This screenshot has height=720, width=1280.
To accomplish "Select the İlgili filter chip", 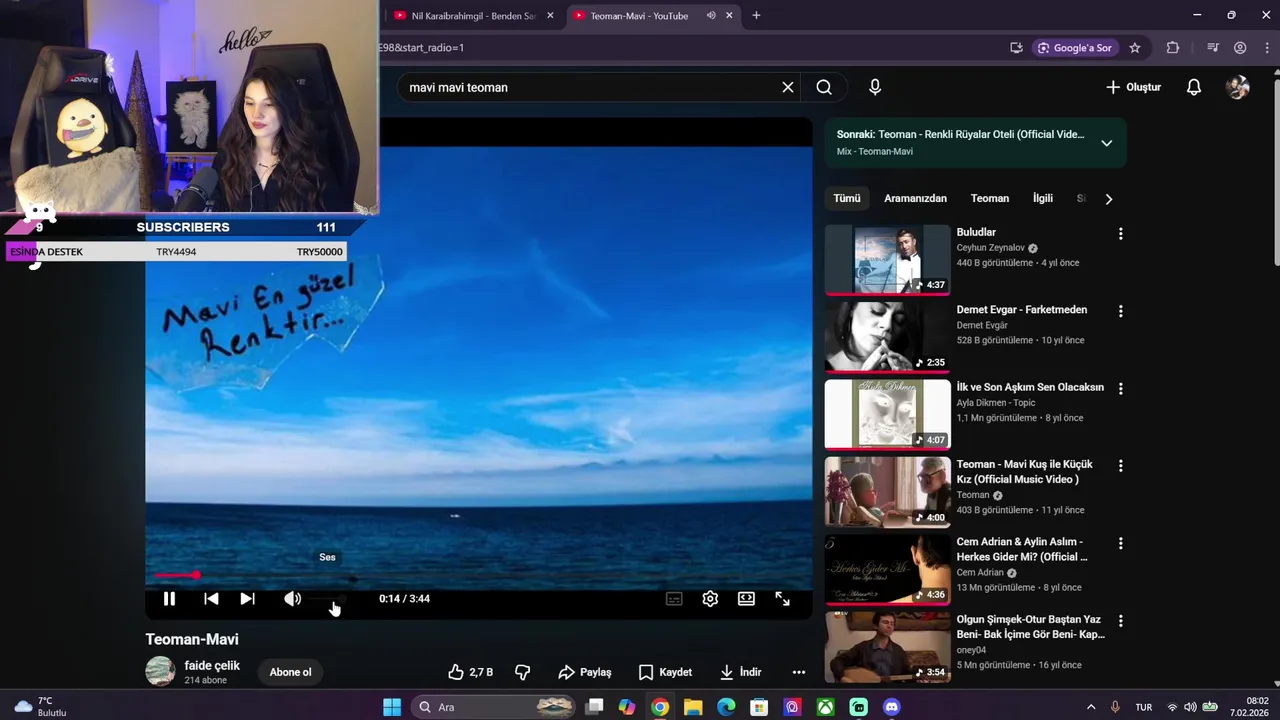I will pyautogui.click(x=1043, y=198).
